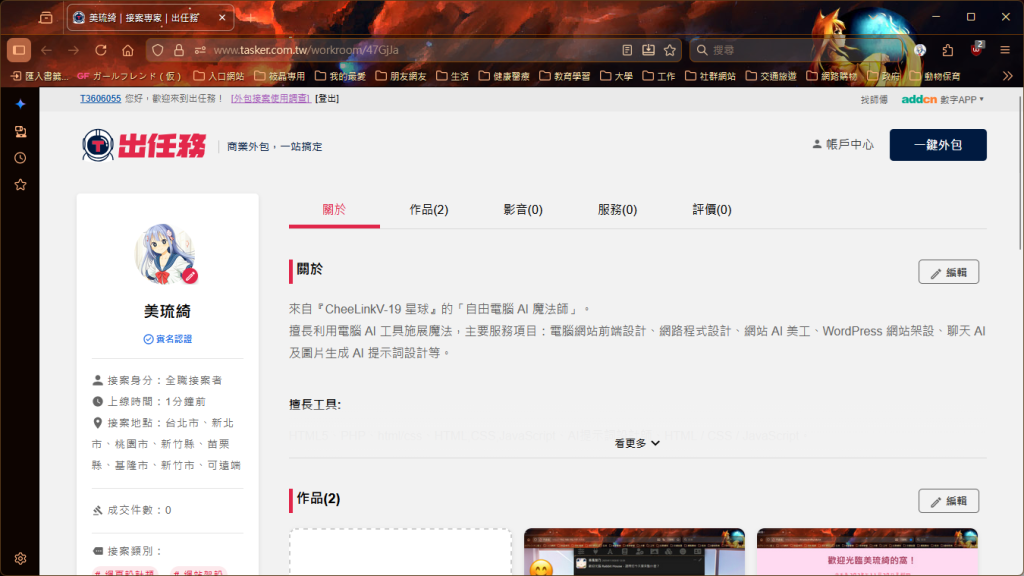Screen dimensions: 1024x576
Task: Expand the 看更多 section
Action: point(637,443)
